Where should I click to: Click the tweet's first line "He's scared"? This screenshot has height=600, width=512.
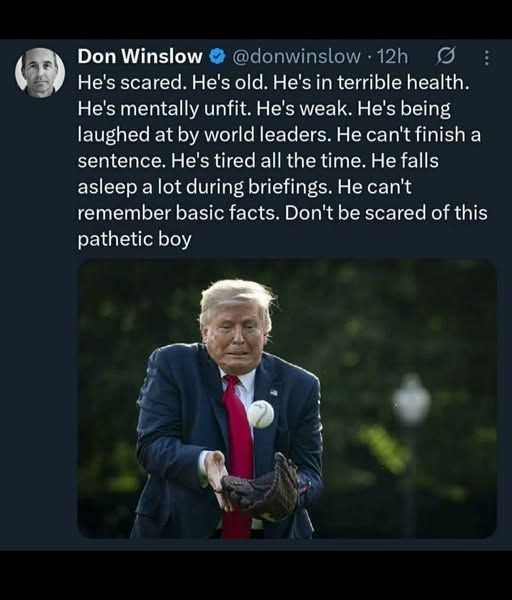[x=130, y=83]
